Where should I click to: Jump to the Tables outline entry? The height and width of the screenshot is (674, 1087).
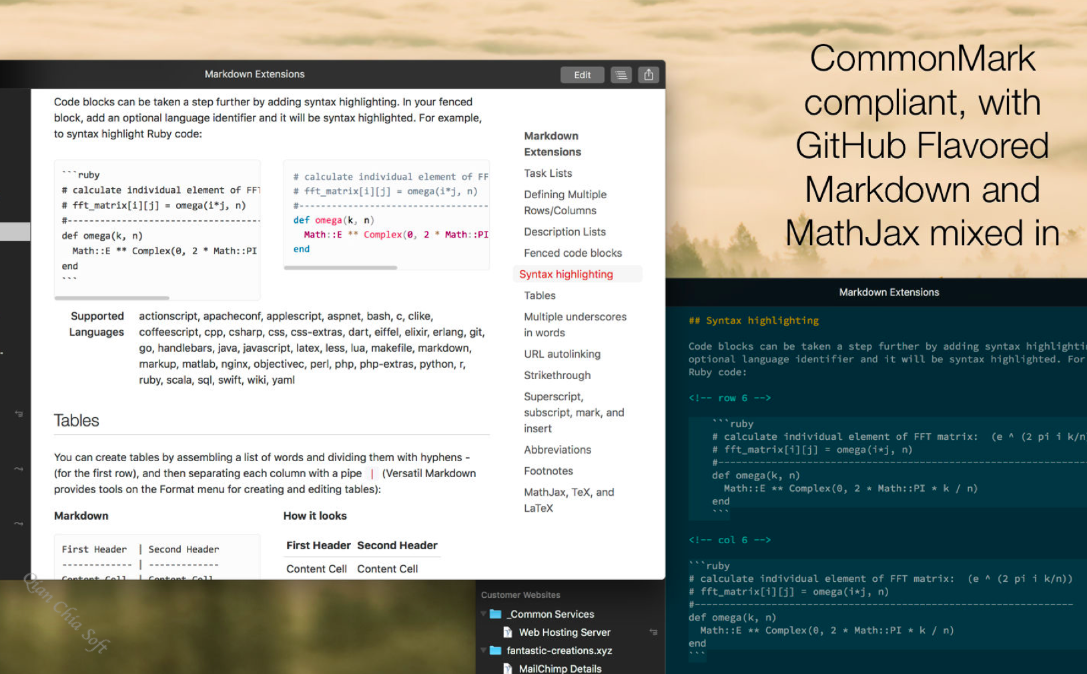pyautogui.click(x=539, y=295)
